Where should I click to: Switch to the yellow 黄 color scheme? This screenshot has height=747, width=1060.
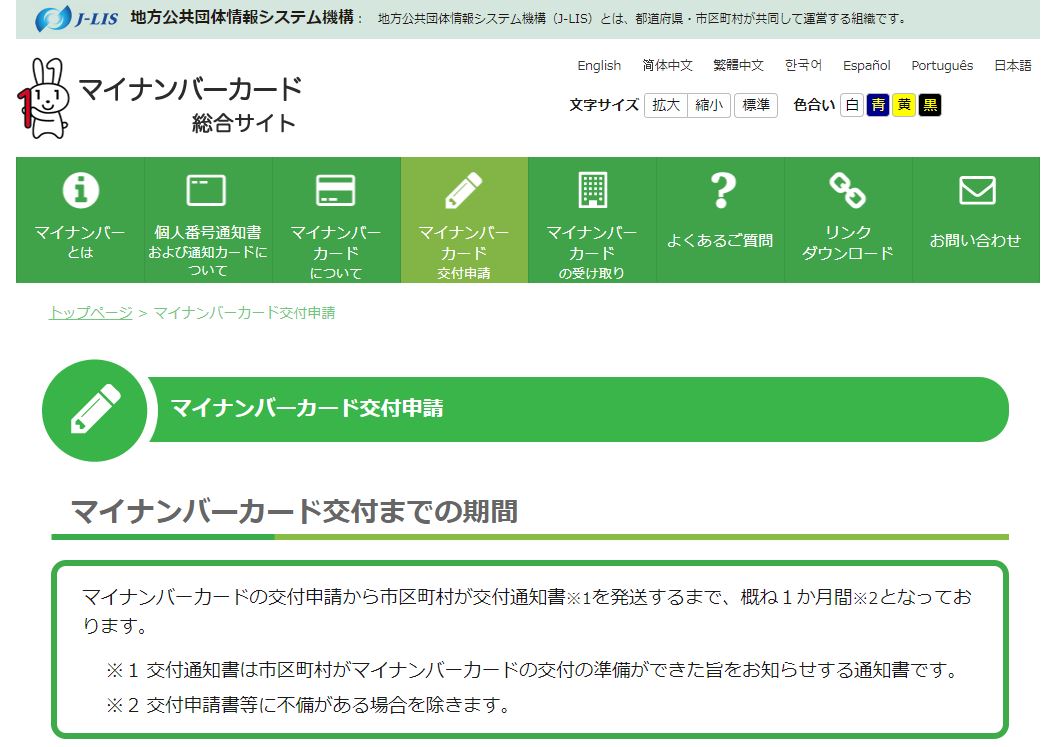[904, 105]
